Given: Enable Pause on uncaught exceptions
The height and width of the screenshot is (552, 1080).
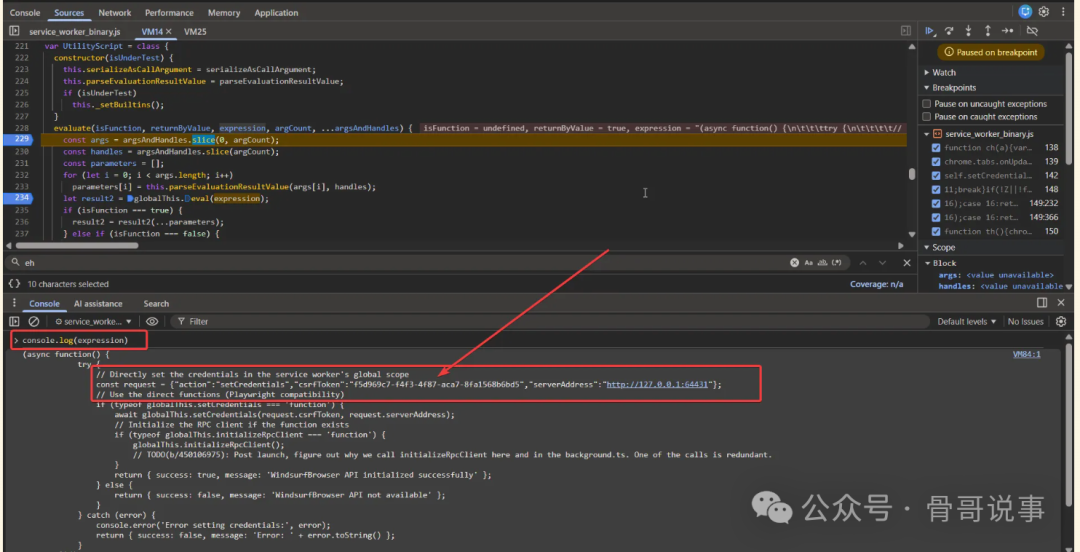Looking at the screenshot, I should coord(927,103).
